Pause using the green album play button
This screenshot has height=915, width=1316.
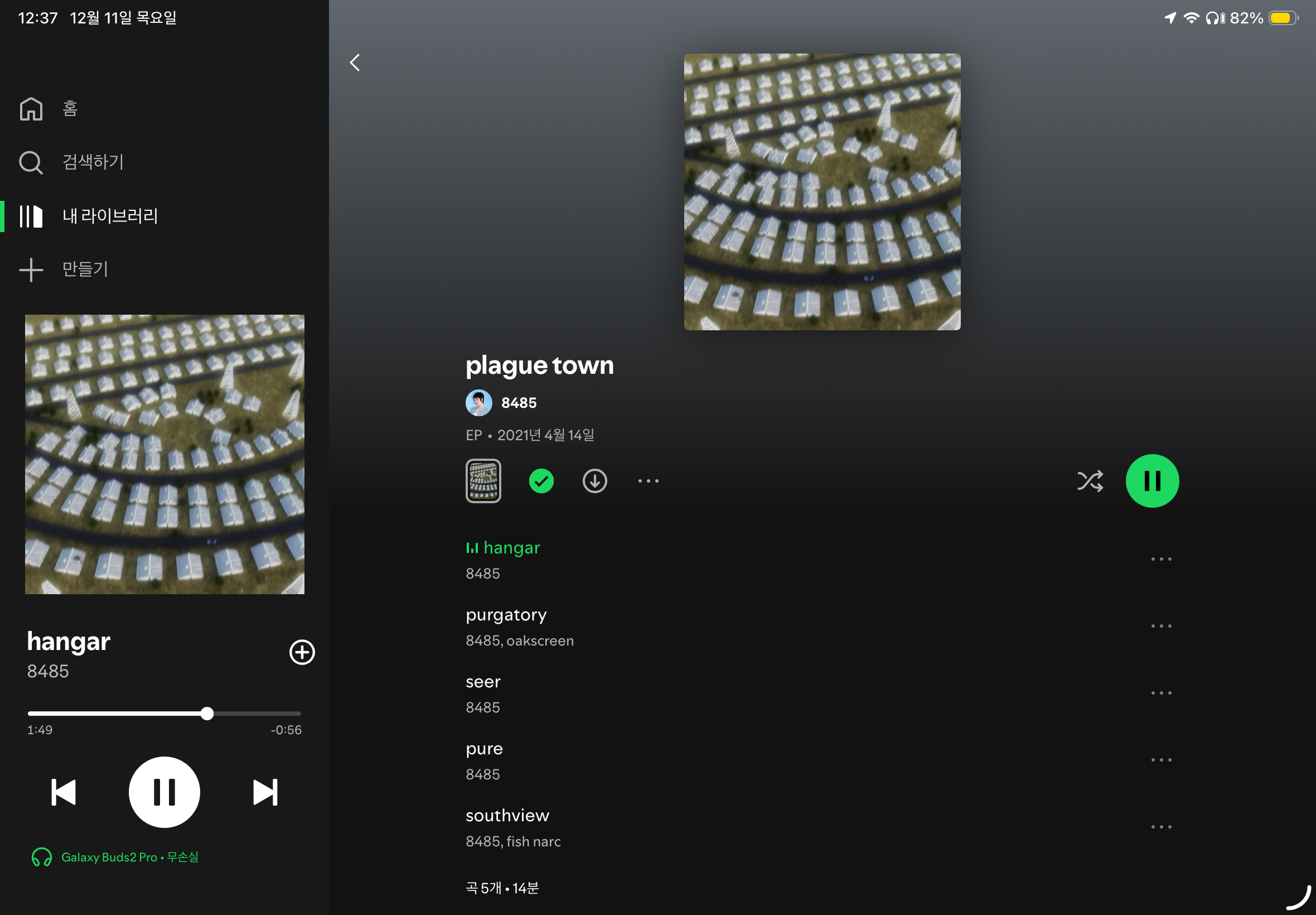[1152, 481]
